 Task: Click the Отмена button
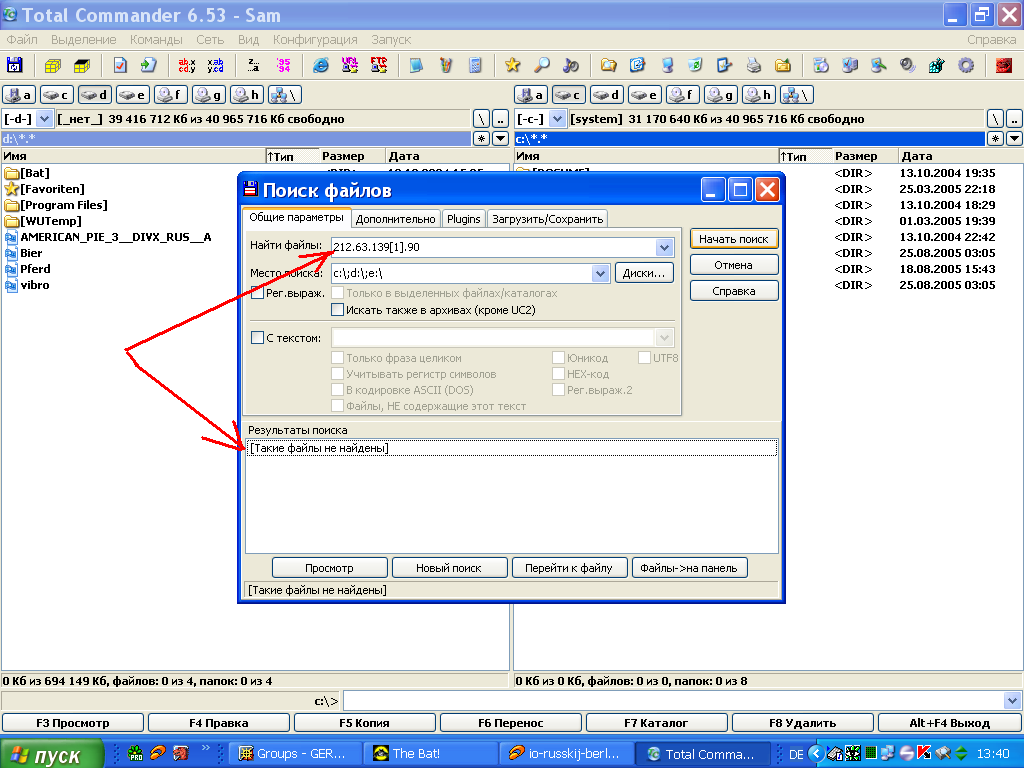(x=734, y=265)
